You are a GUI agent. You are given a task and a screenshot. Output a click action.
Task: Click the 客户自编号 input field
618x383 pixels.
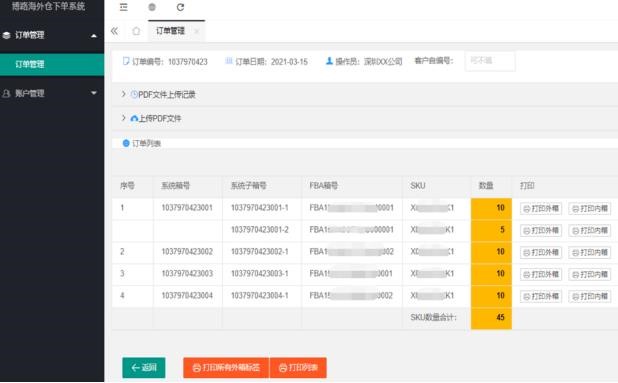(x=490, y=61)
